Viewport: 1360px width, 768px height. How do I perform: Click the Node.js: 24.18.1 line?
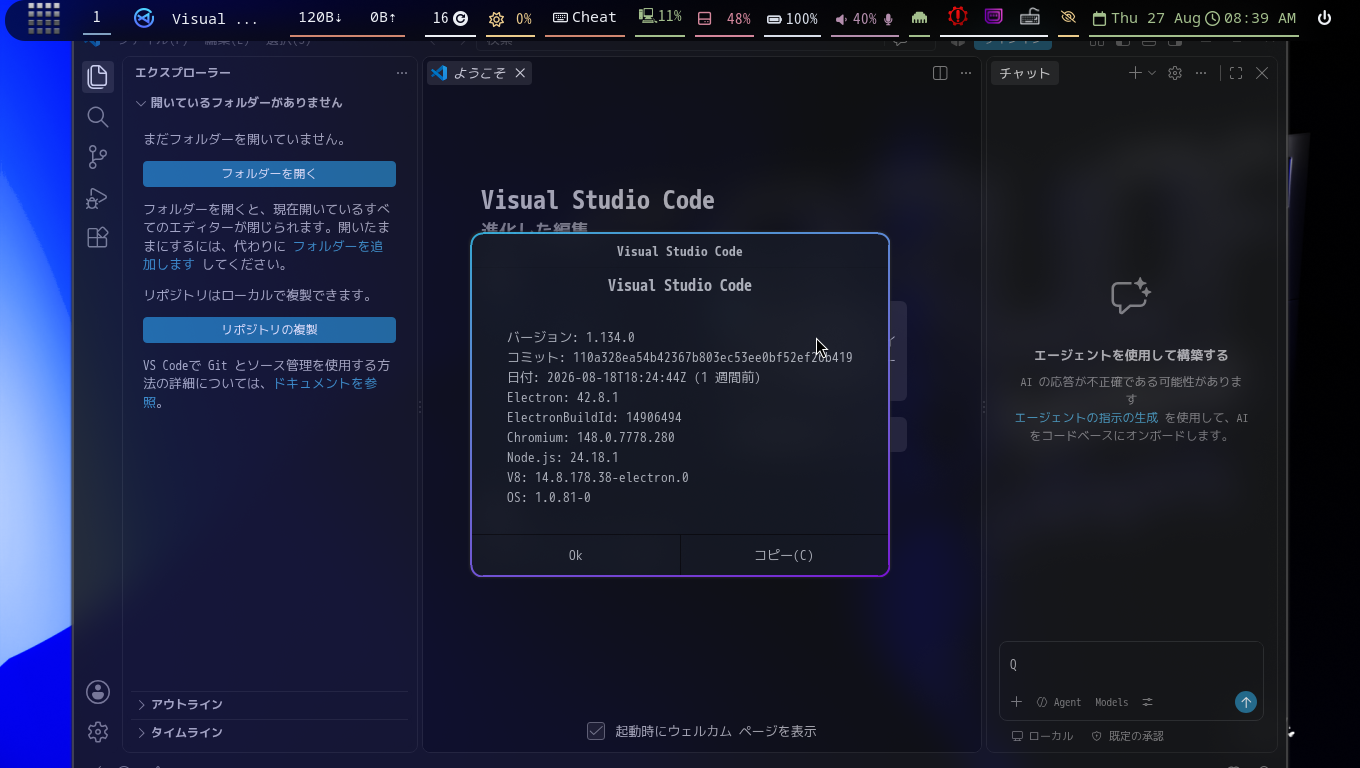[563, 457]
